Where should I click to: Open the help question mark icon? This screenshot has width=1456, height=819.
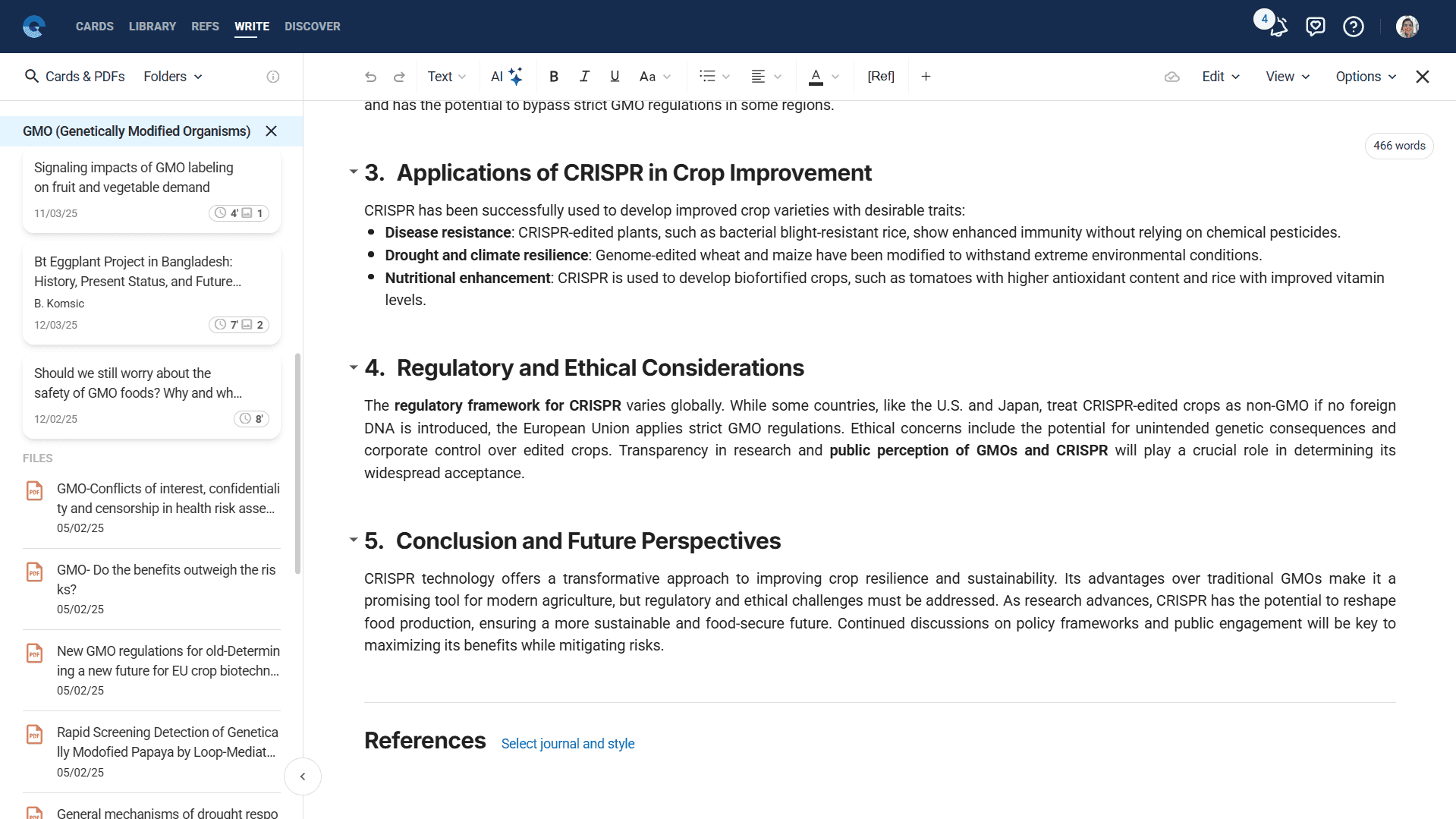pyautogui.click(x=1353, y=27)
